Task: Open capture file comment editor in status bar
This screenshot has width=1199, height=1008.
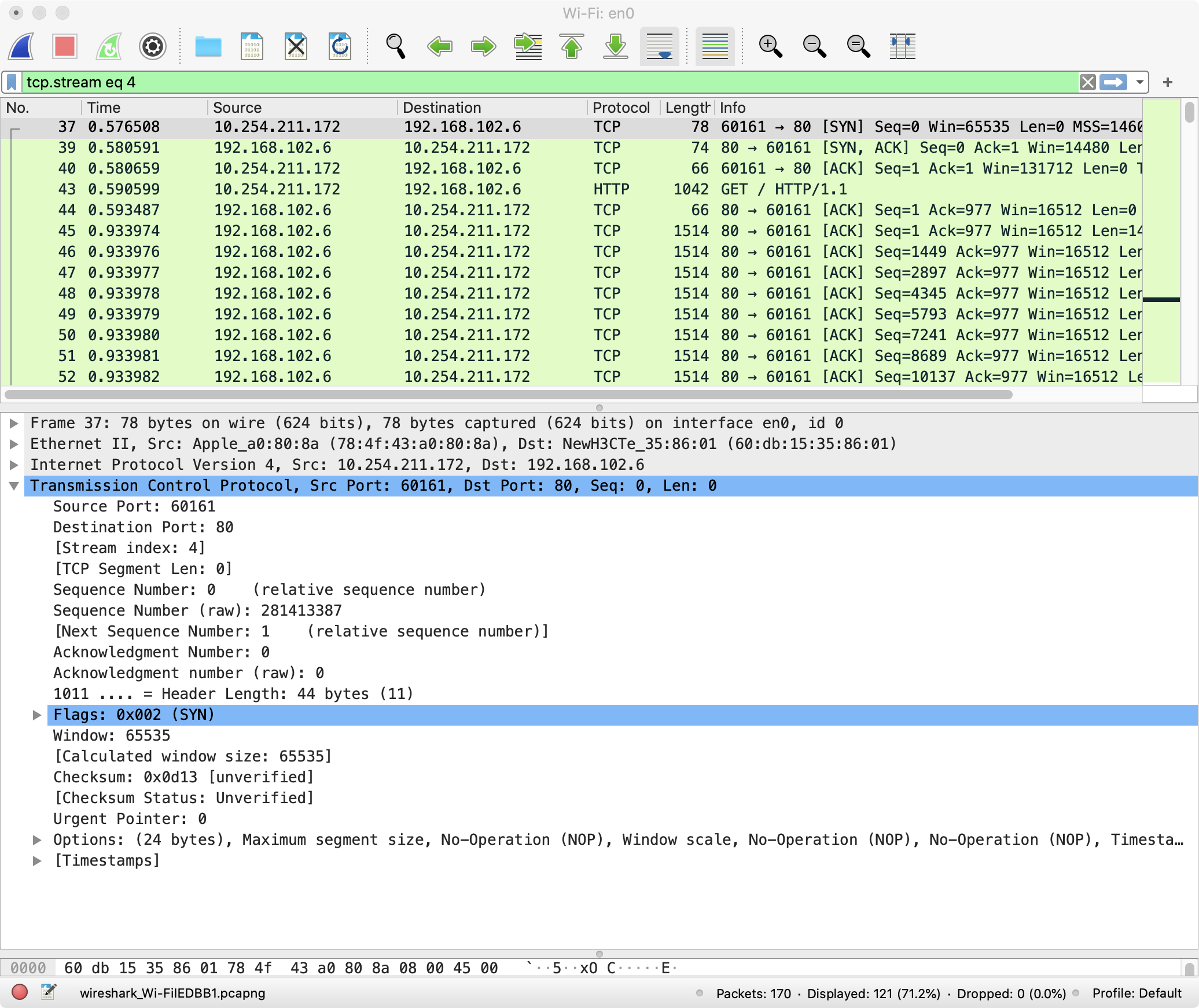Action: [x=49, y=992]
